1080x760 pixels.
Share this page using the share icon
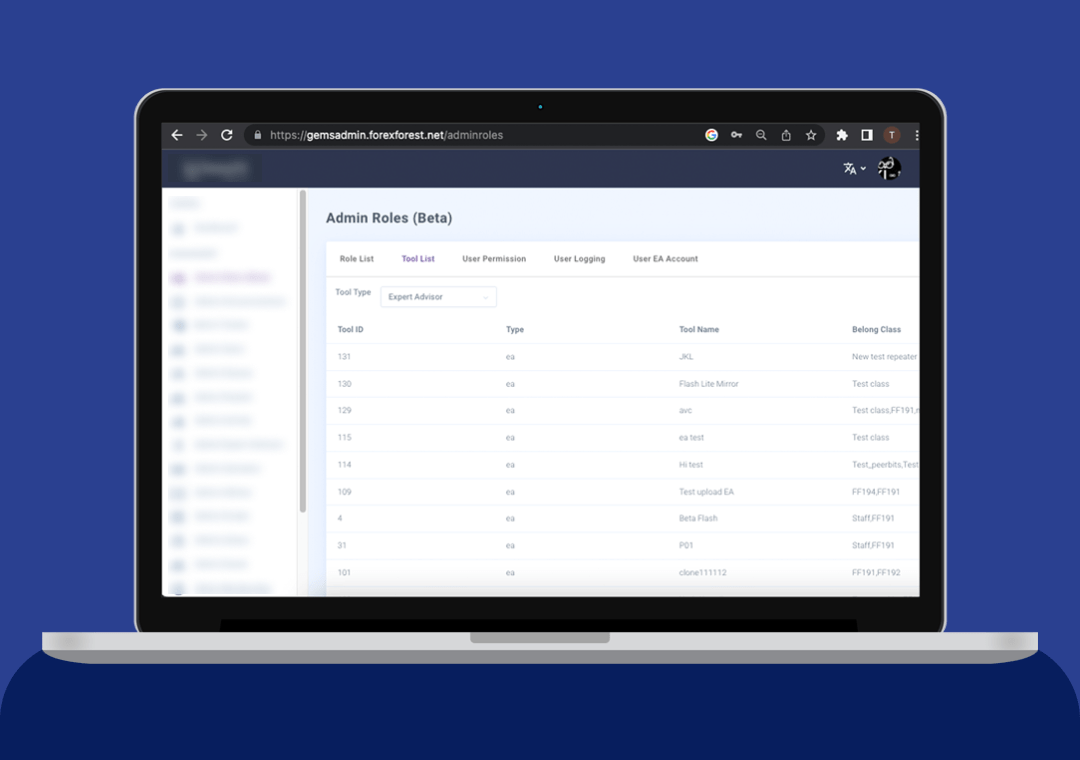pos(786,135)
